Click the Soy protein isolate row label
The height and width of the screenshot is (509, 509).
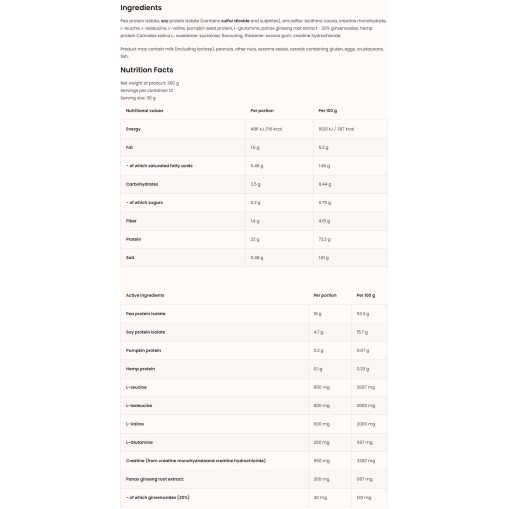[145, 332]
